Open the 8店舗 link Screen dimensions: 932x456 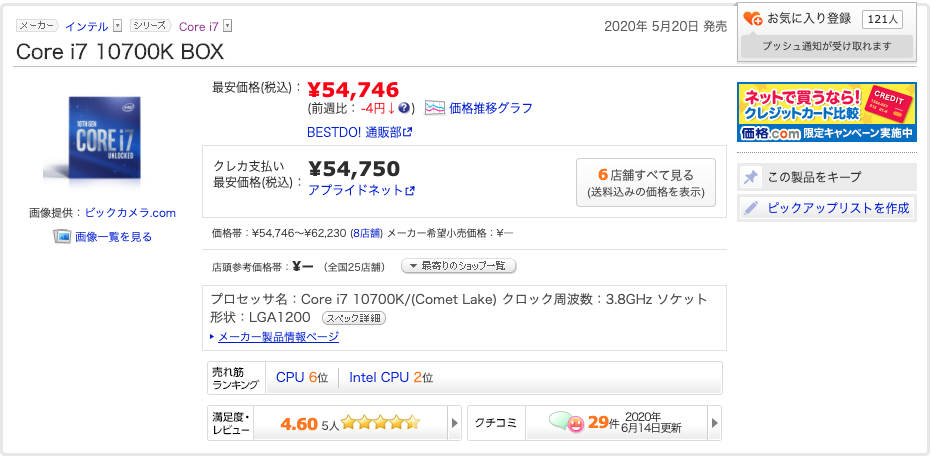coord(366,234)
